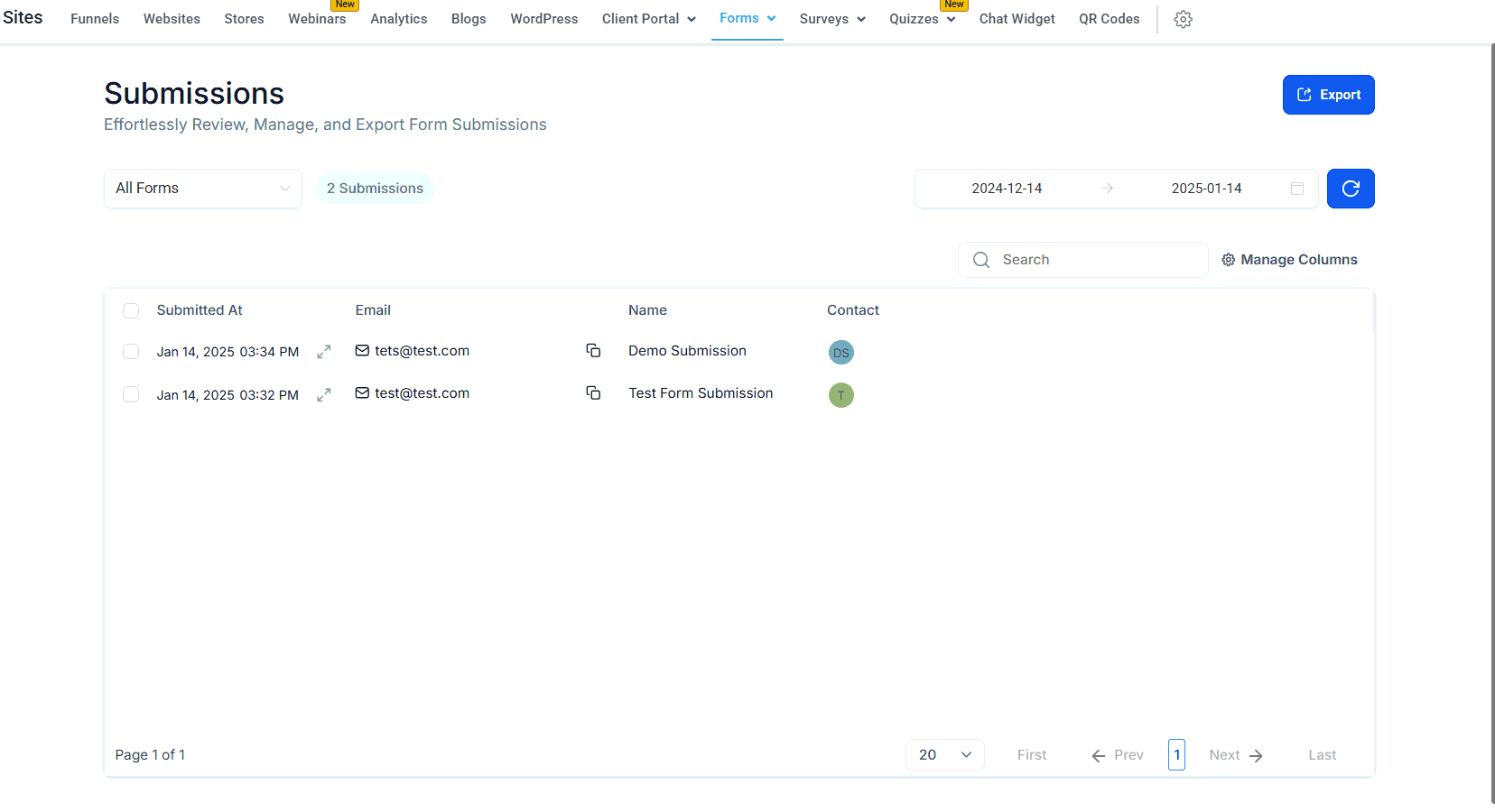Toggle the select-all checkbox in table header
The image size is (1495, 812).
point(131,310)
